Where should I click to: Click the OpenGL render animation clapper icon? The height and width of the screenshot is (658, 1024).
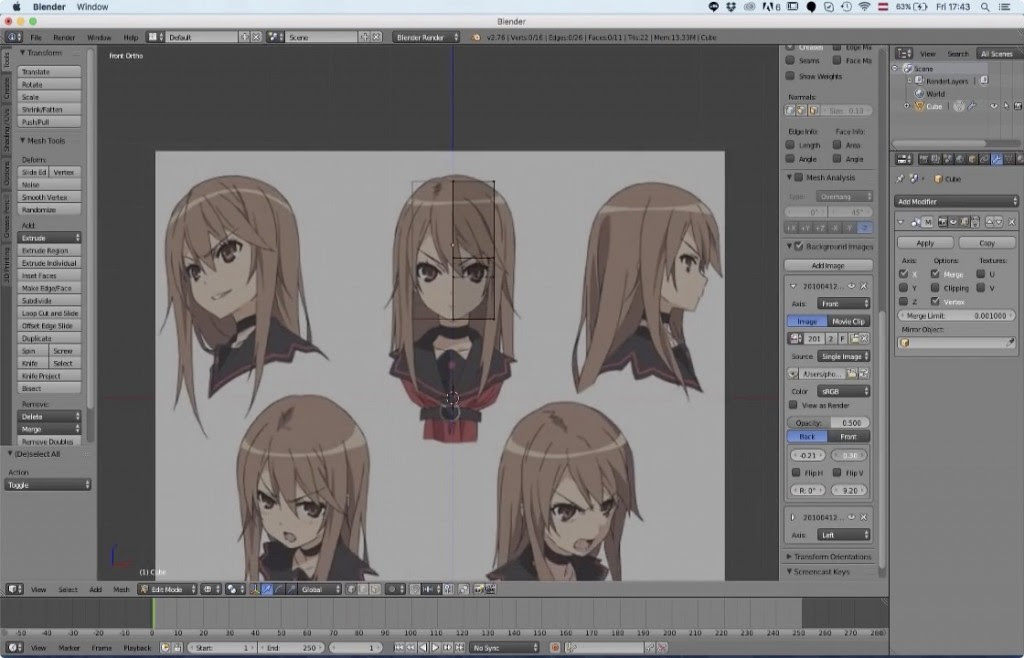[x=490, y=589]
